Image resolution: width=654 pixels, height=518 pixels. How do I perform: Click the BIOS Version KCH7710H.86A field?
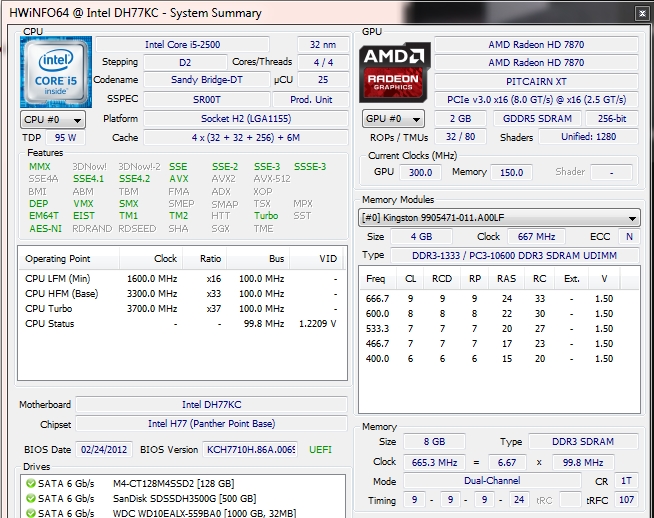pyautogui.click(x=250, y=450)
